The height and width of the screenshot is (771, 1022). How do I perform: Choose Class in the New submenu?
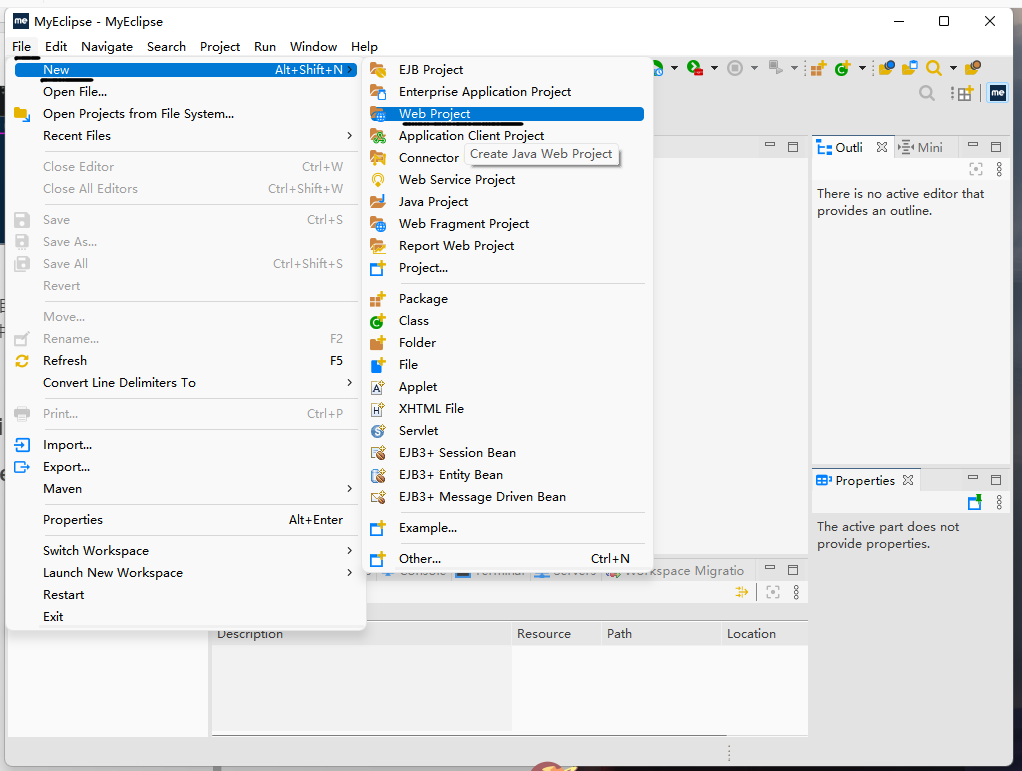tap(506, 321)
